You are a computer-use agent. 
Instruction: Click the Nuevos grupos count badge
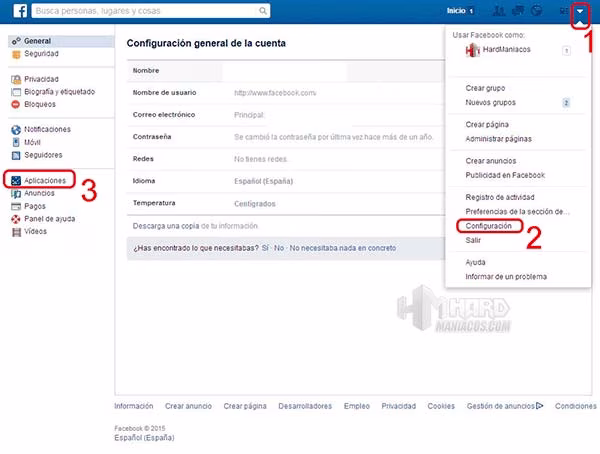click(x=566, y=103)
